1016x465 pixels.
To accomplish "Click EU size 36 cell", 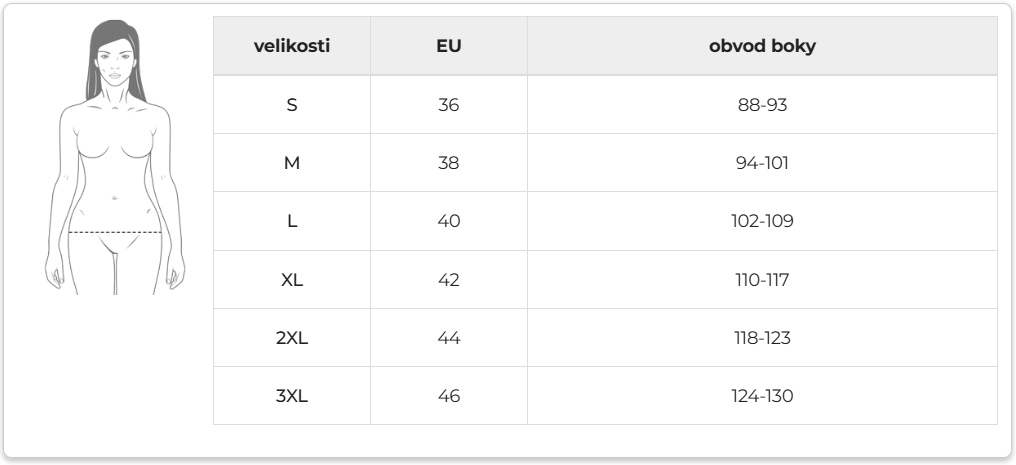I will coord(448,104).
